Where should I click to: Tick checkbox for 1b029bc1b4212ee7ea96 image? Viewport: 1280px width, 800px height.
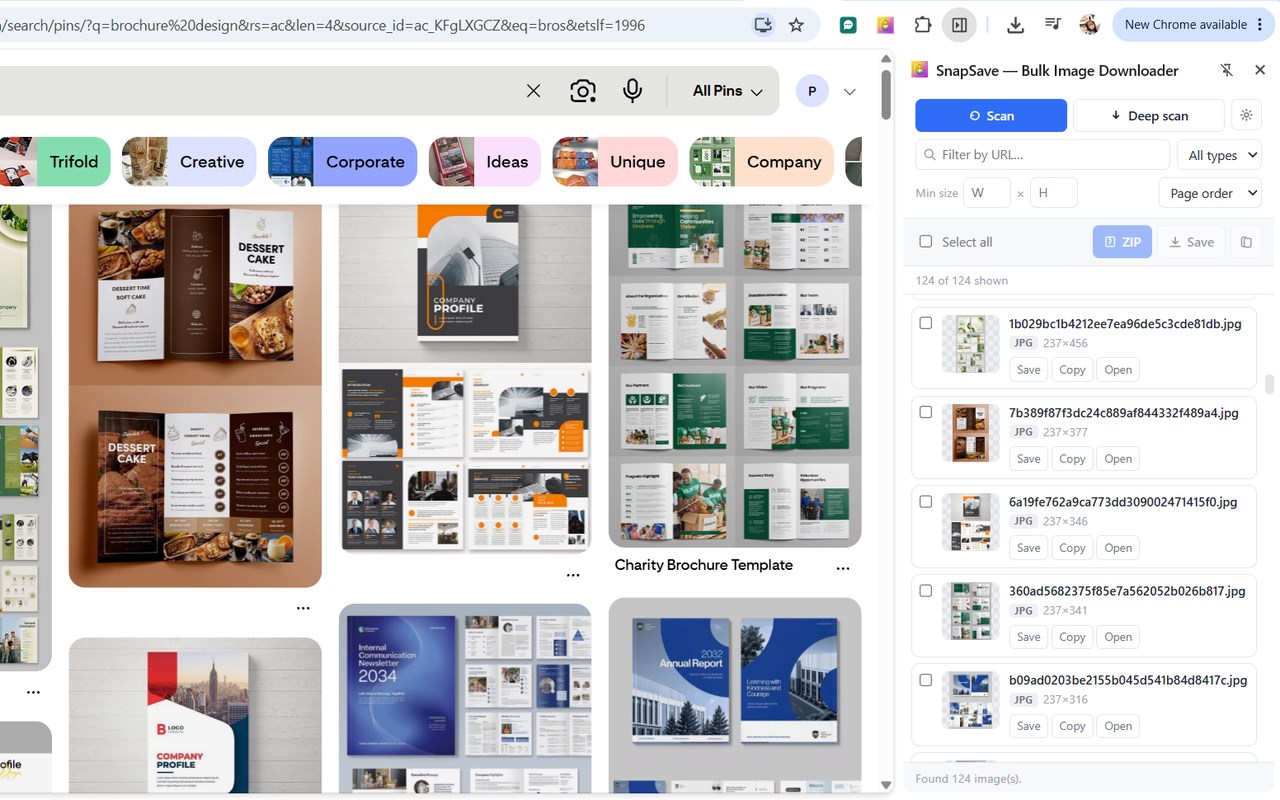click(x=926, y=323)
